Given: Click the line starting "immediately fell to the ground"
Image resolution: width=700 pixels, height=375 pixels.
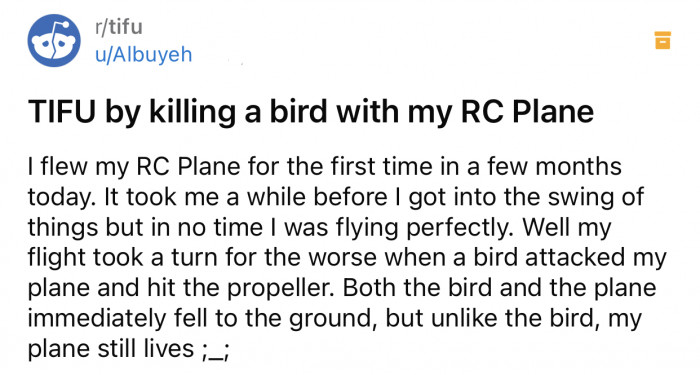Looking at the screenshot, I should [335, 319].
